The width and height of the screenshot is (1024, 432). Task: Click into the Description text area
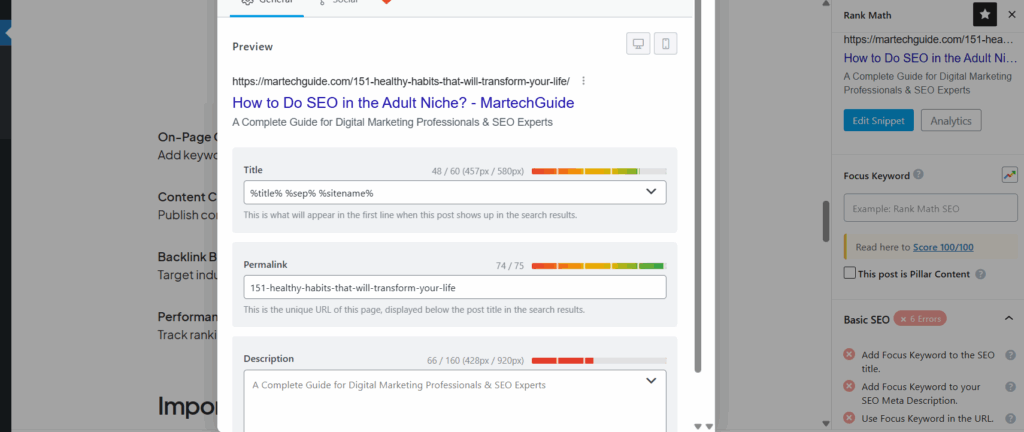pyautogui.click(x=455, y=401)
